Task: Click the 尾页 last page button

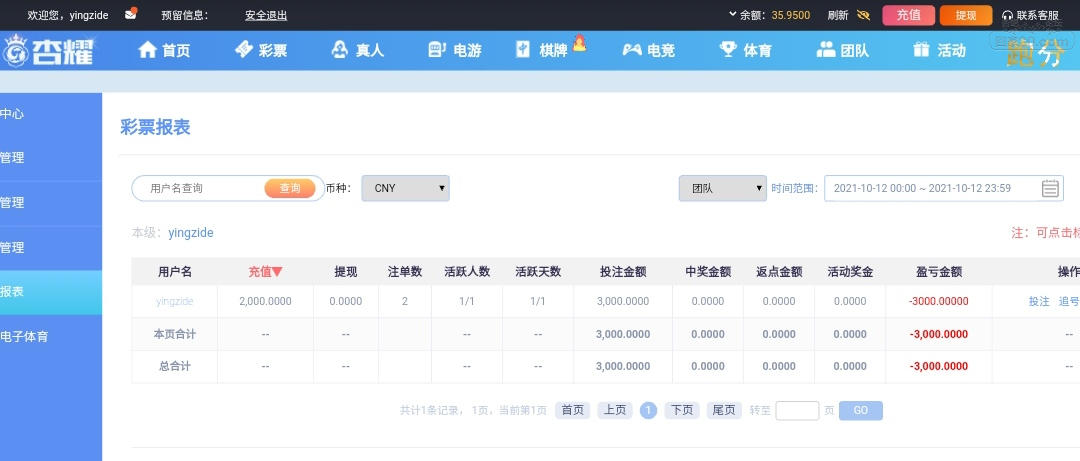Action: tap(724, 411)
